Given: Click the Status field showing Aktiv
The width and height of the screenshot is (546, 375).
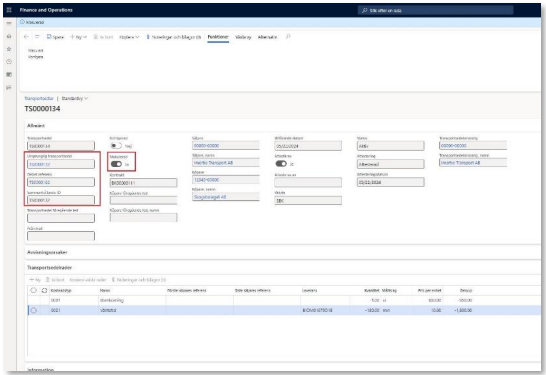Looking at the screenshot, I should tap(391, 146).
